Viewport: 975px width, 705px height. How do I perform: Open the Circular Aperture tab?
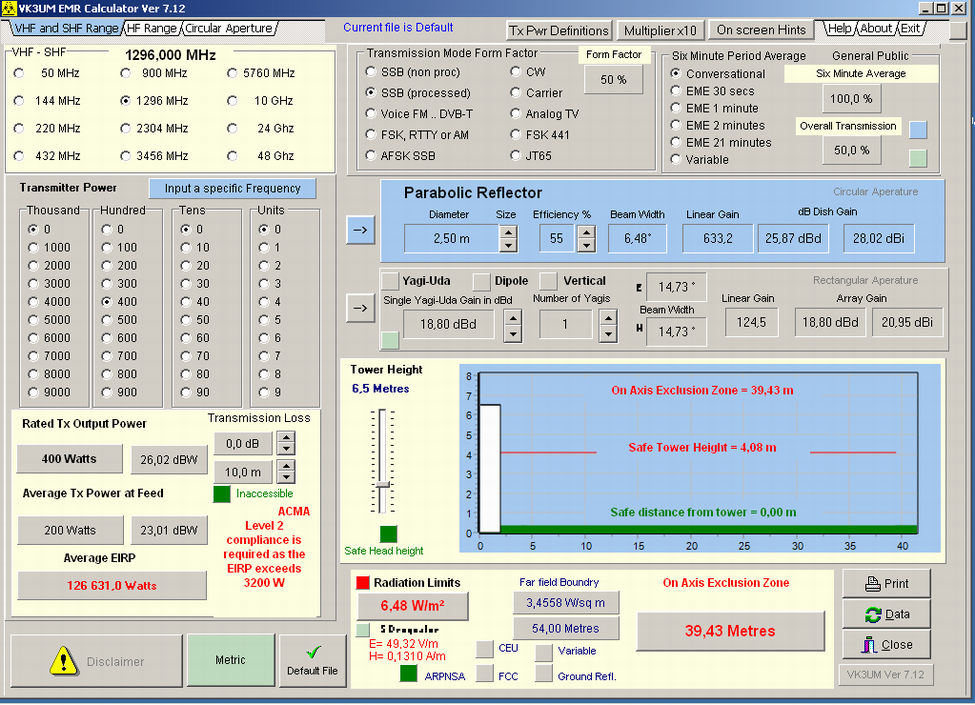tap(228, 29)
